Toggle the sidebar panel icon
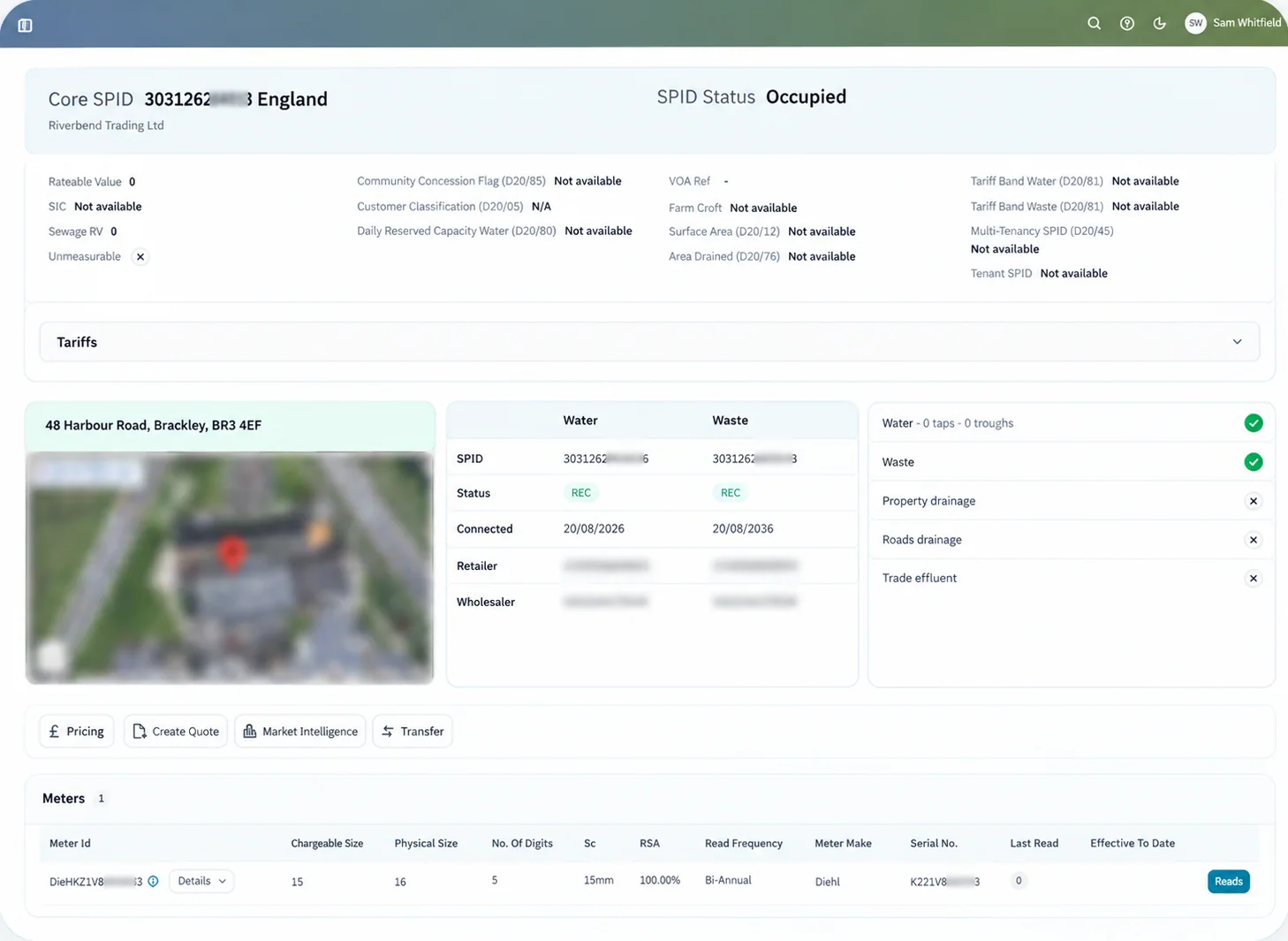The width and height of the screenshot is (1288, 941). pyautogui.click(x=25, y=25)
